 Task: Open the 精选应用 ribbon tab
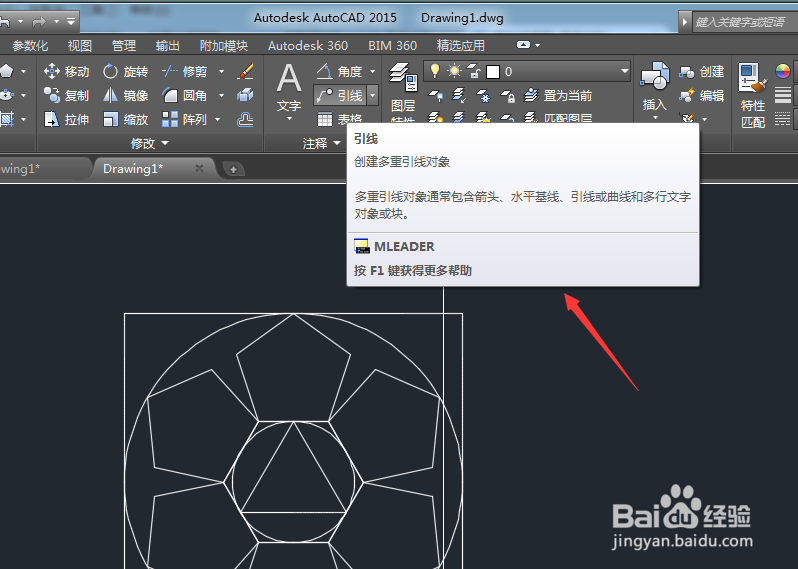coord(461,46)
